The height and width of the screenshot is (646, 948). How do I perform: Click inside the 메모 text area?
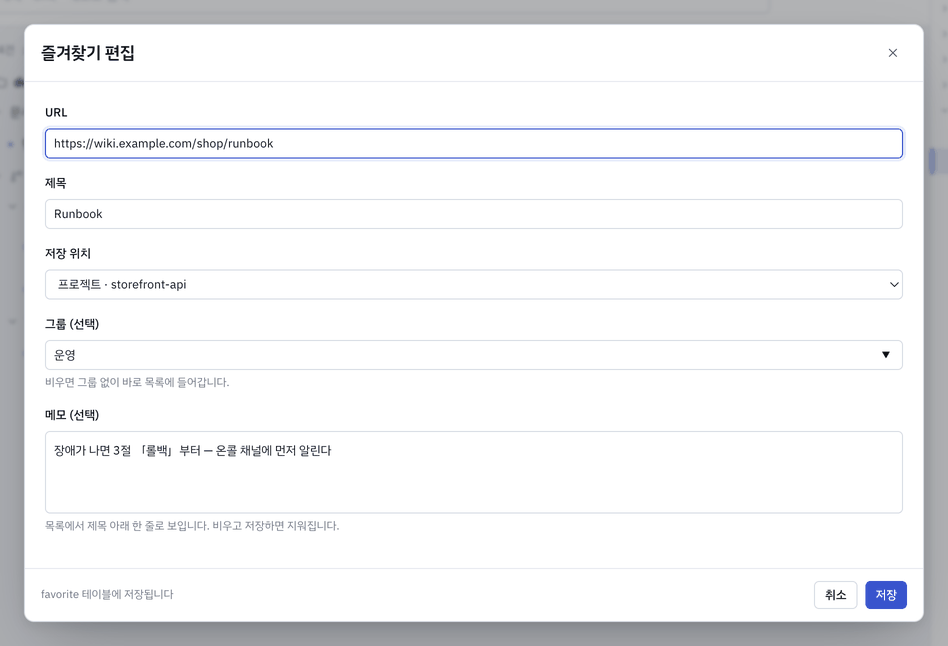click(473, 472)
